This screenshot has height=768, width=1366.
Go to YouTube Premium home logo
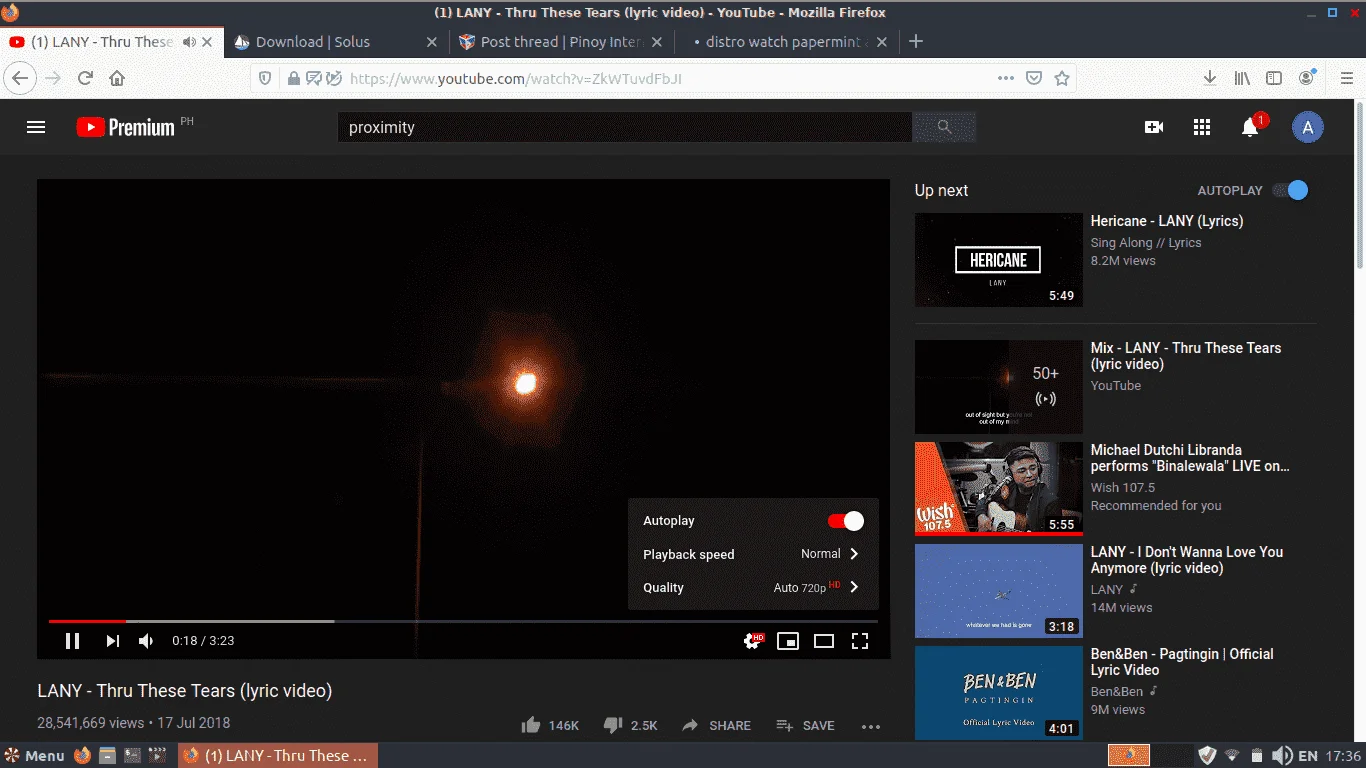point(125,127)
